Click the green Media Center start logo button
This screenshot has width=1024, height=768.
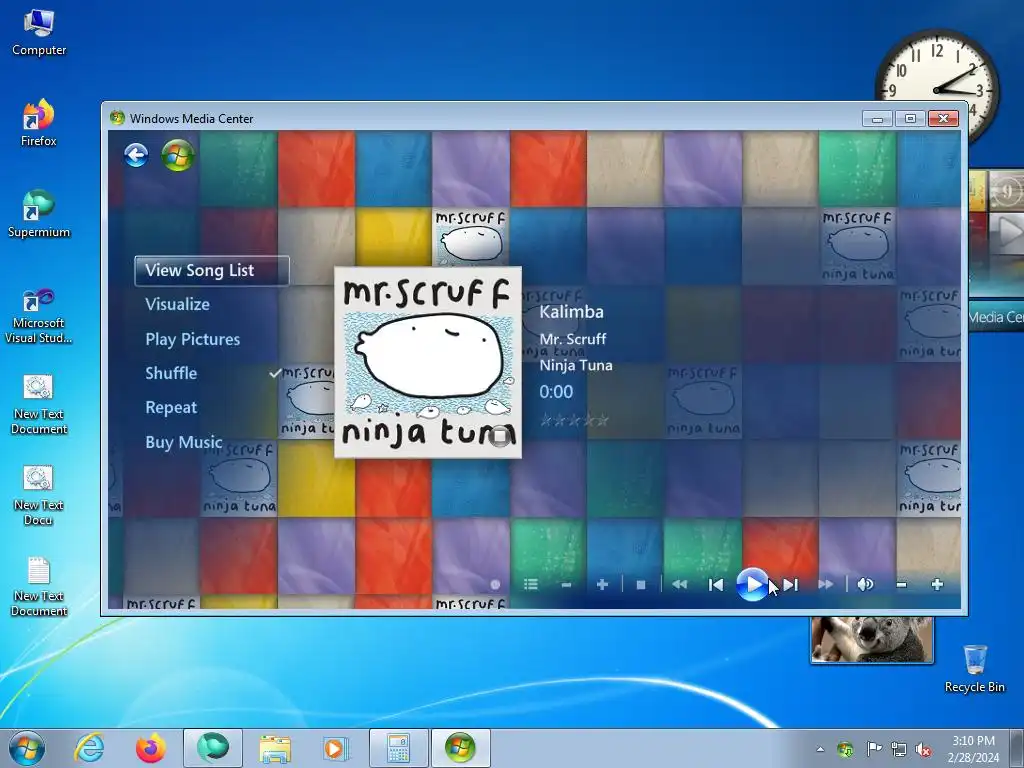point(178,155)
